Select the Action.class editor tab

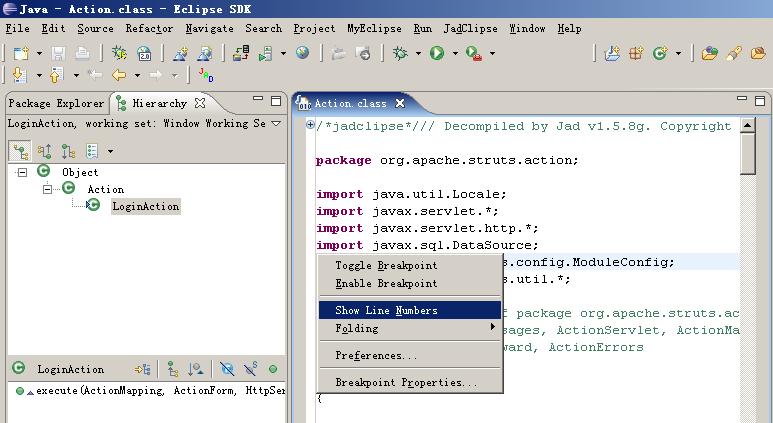pos(351,104)
